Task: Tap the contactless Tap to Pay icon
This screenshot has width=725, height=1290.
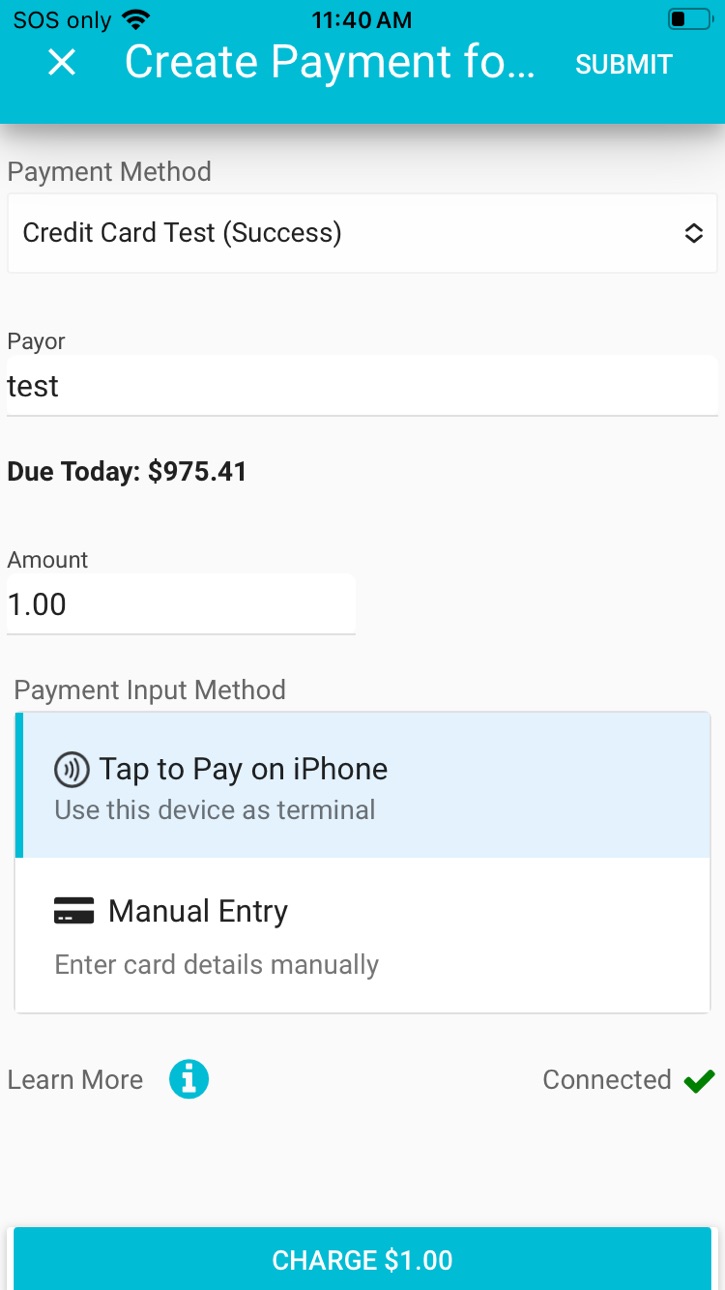Action: point(72,770)
